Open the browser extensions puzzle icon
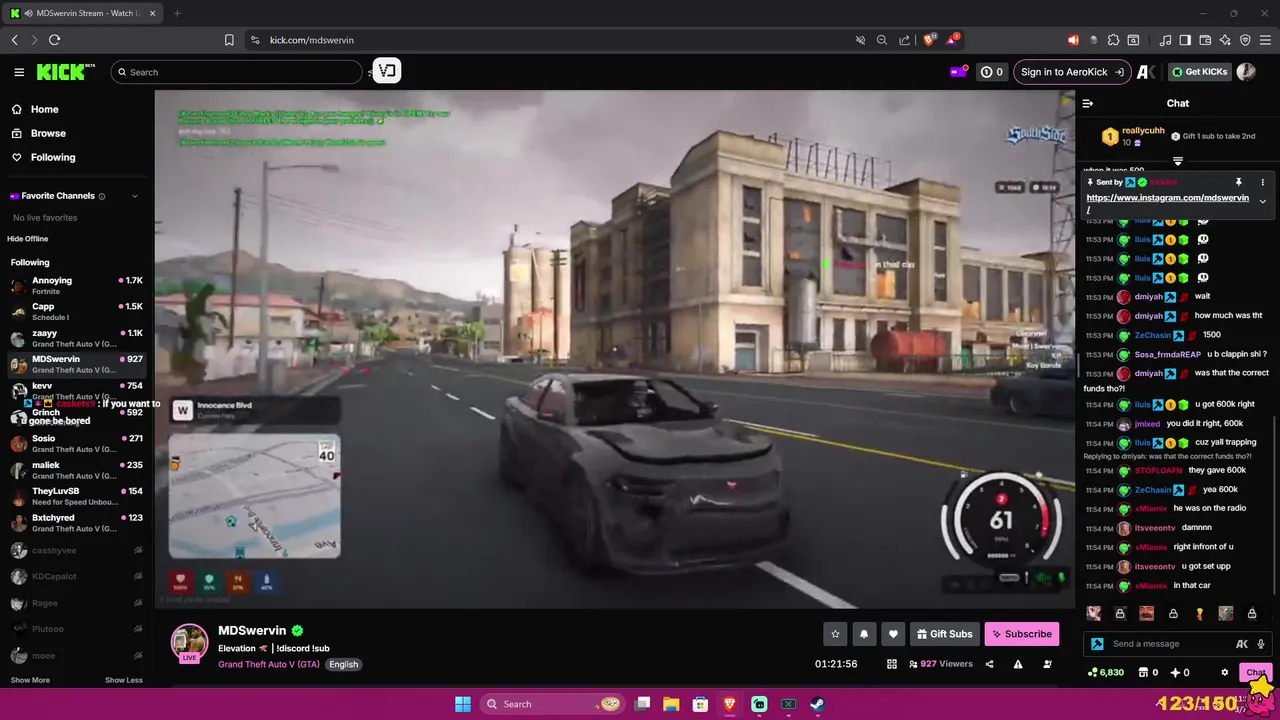 pyautogui.click(x=1113, y=40)
